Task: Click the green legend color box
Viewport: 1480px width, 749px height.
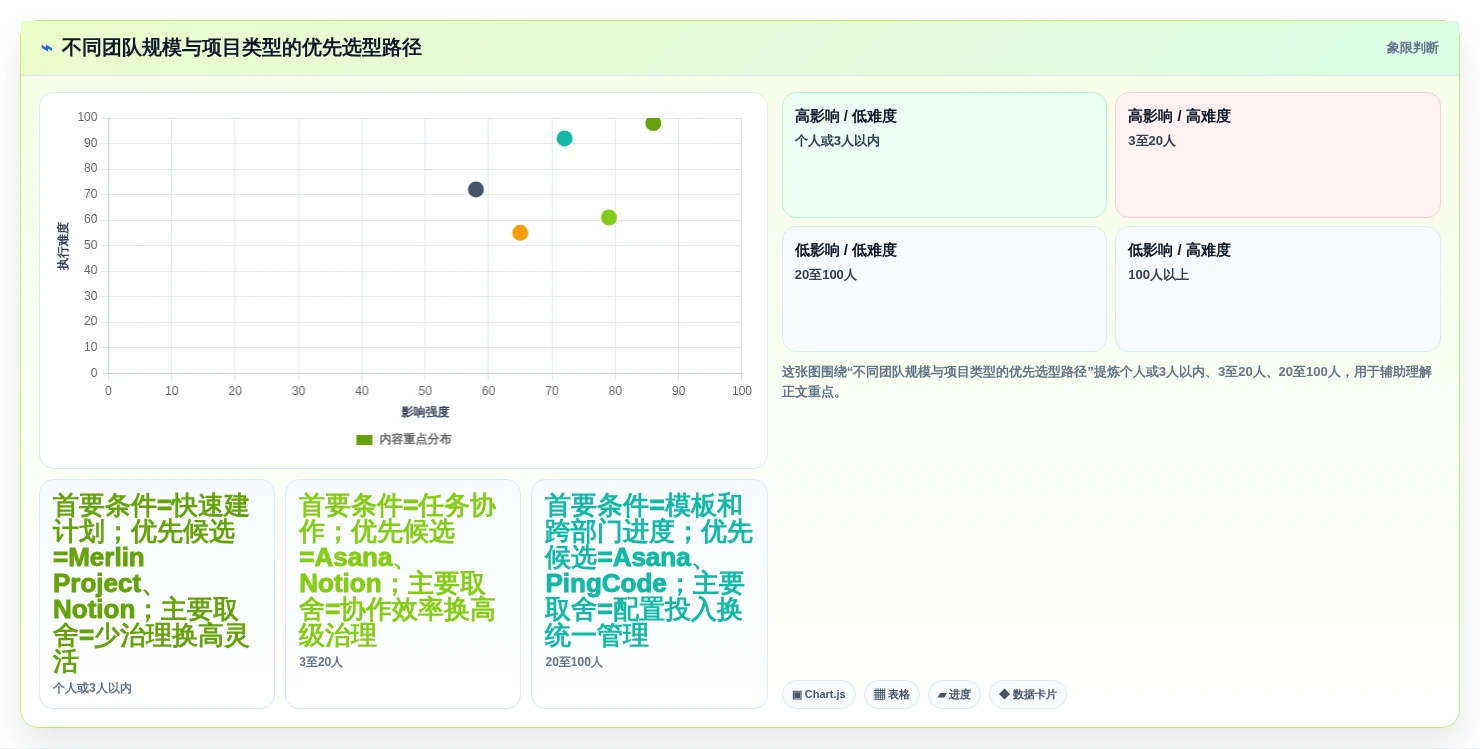Action: tap(364, 439)
